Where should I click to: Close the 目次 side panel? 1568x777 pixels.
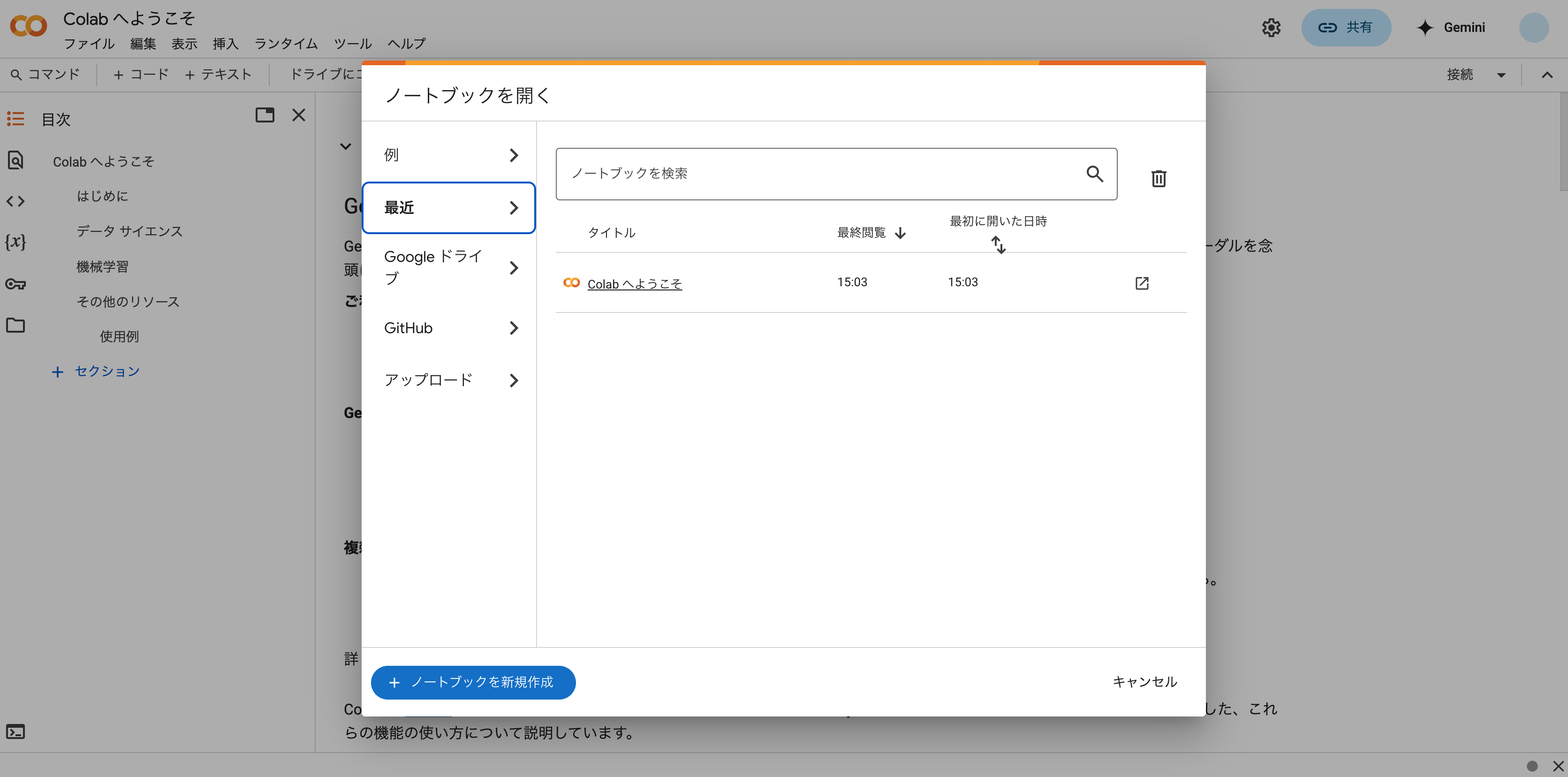pyautogui.click(x=298, y=115)
